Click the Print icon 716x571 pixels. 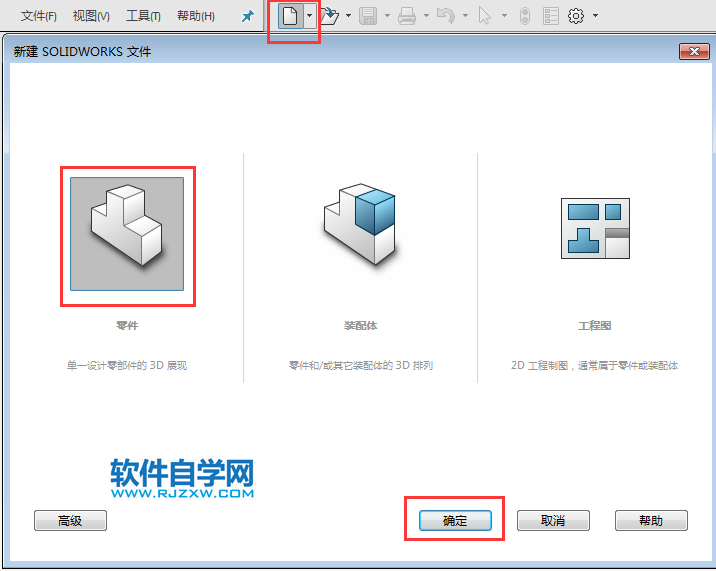(x=407, y=16)
